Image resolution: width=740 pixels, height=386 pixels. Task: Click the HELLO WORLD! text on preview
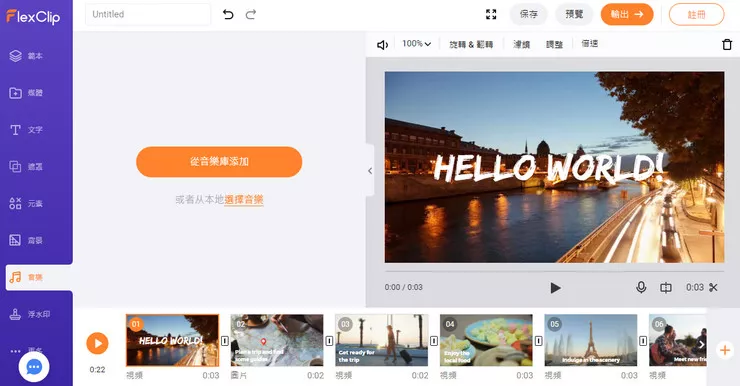tap(548, 167)
